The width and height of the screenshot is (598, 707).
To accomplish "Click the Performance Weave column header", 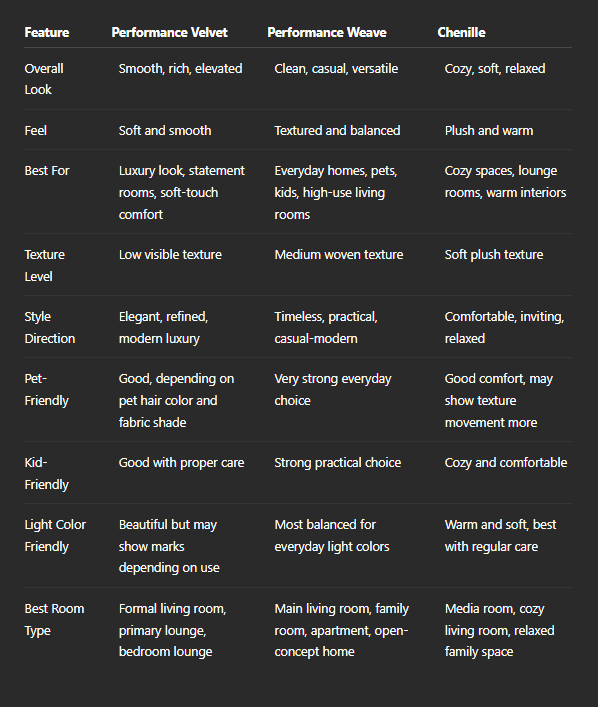I will [x=327, y=32].
